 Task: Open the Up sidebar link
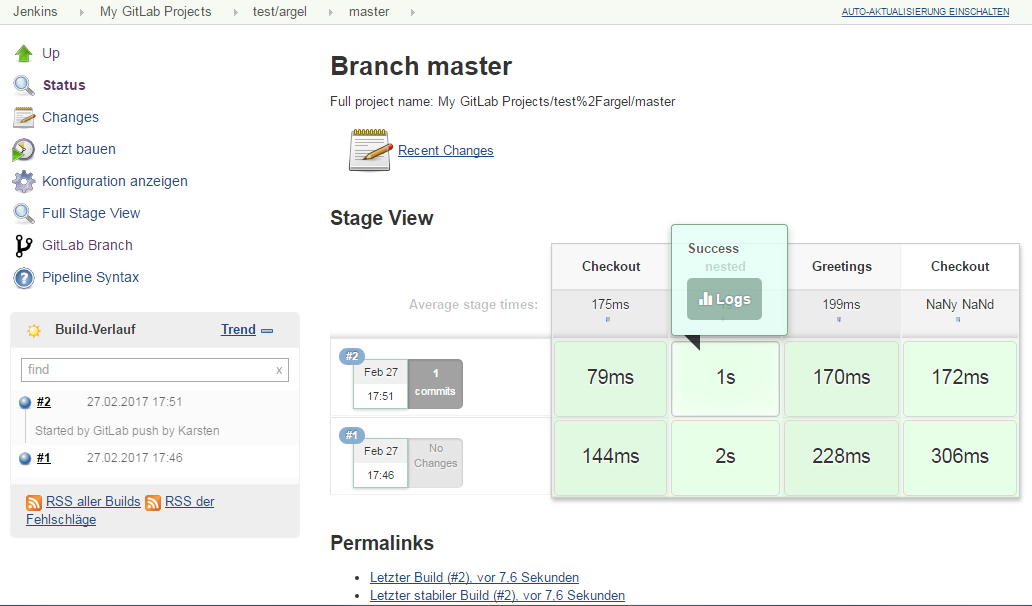51,53
